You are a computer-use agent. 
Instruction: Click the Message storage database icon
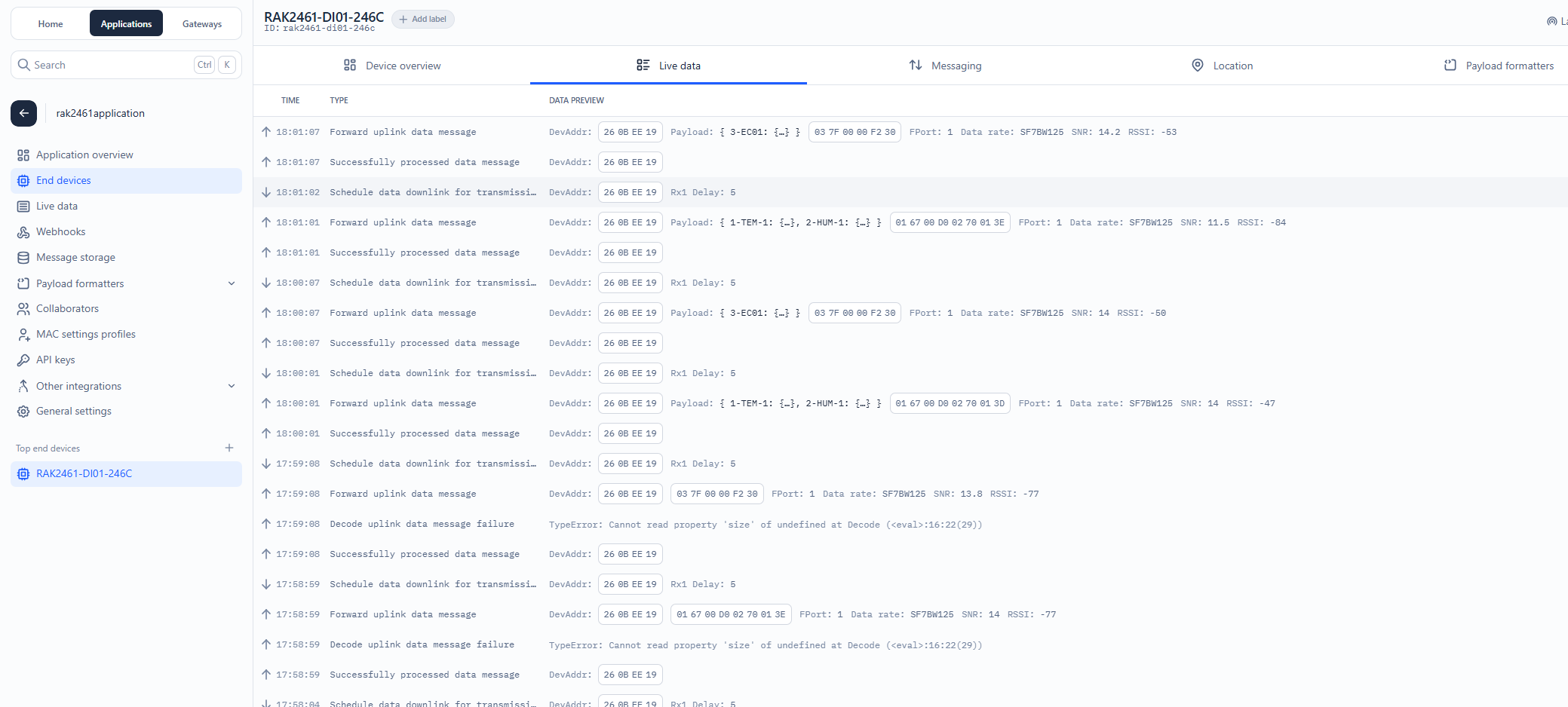(23, 258)
